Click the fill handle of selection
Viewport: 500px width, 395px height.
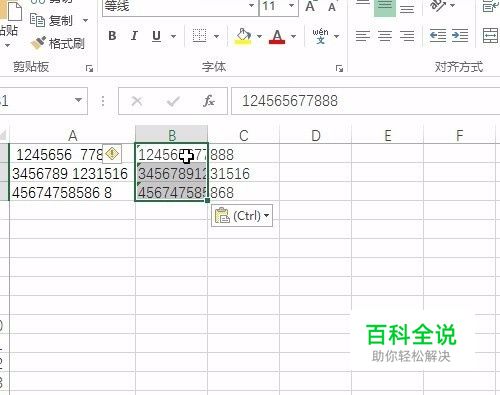pos(208,201)
